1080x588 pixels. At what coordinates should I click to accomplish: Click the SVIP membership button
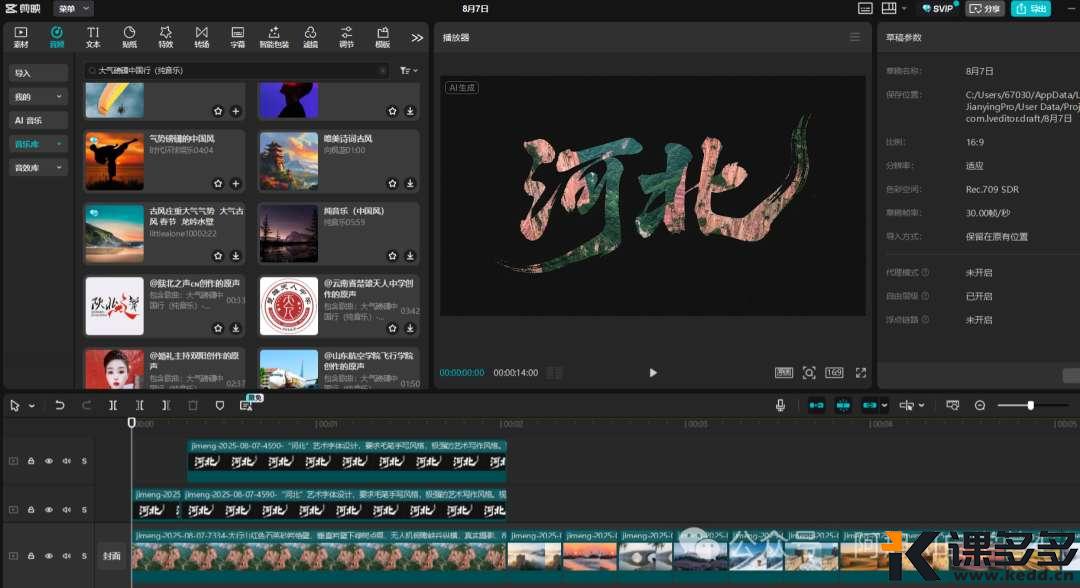coord(938,8)
